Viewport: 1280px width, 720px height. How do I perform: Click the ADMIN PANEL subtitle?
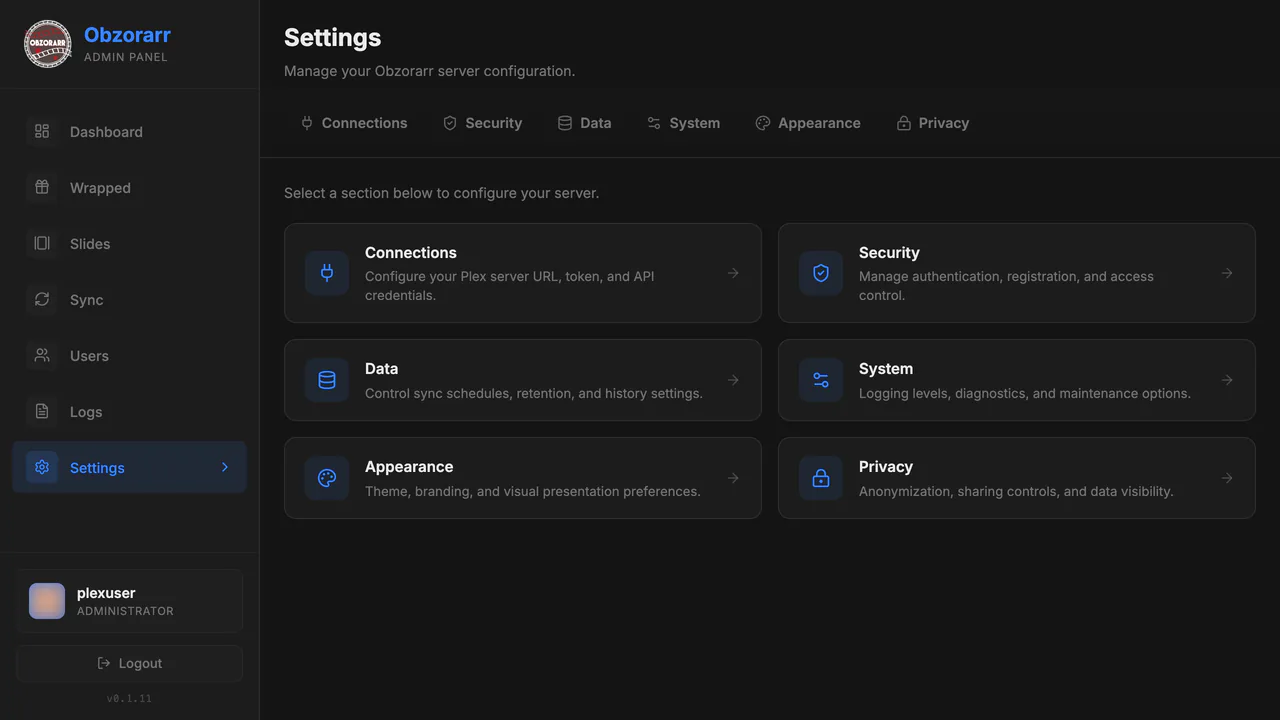coord(126,57)
